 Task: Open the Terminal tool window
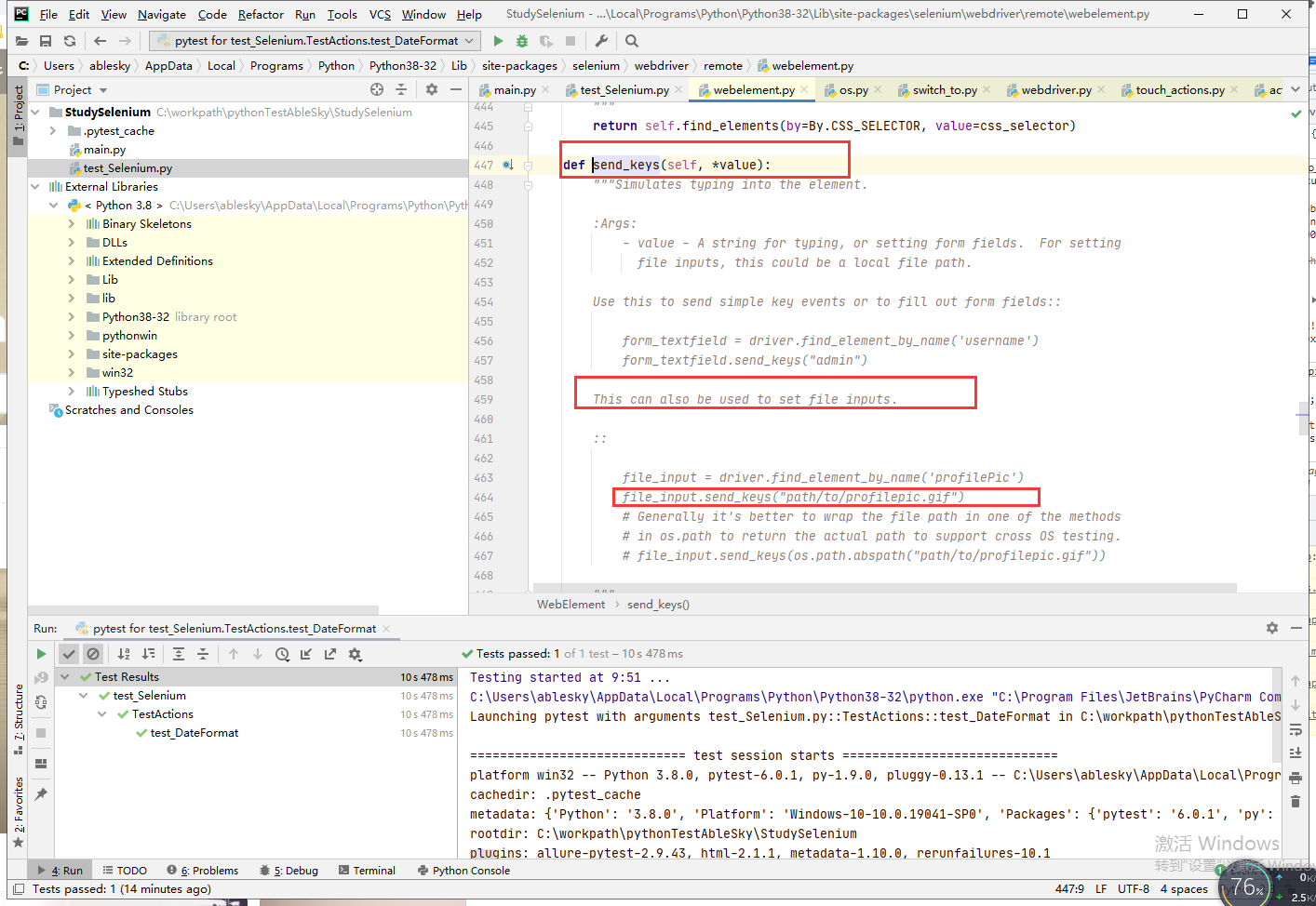tap(367, 871)
